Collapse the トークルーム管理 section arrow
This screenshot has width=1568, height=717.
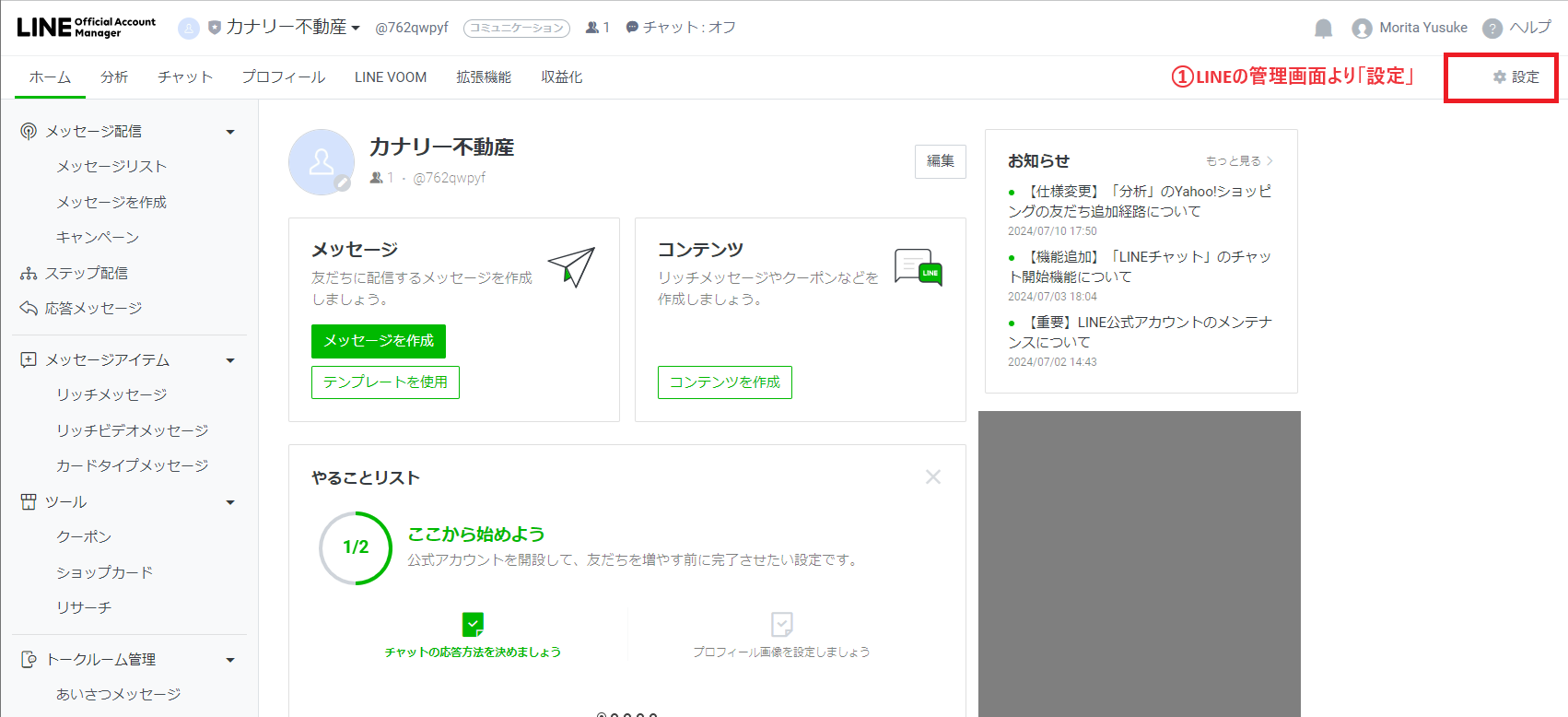[230, 660]
